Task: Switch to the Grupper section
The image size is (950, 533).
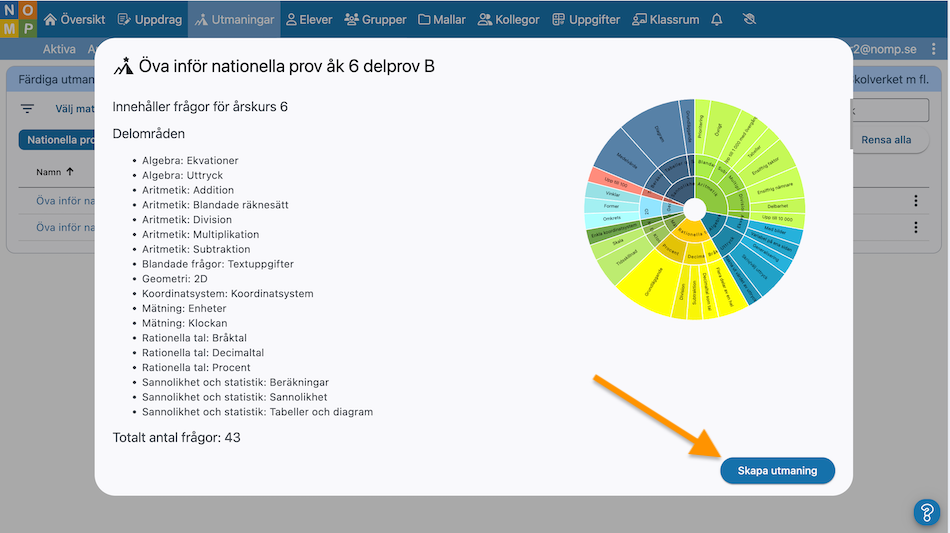Action: coord(376,20)
